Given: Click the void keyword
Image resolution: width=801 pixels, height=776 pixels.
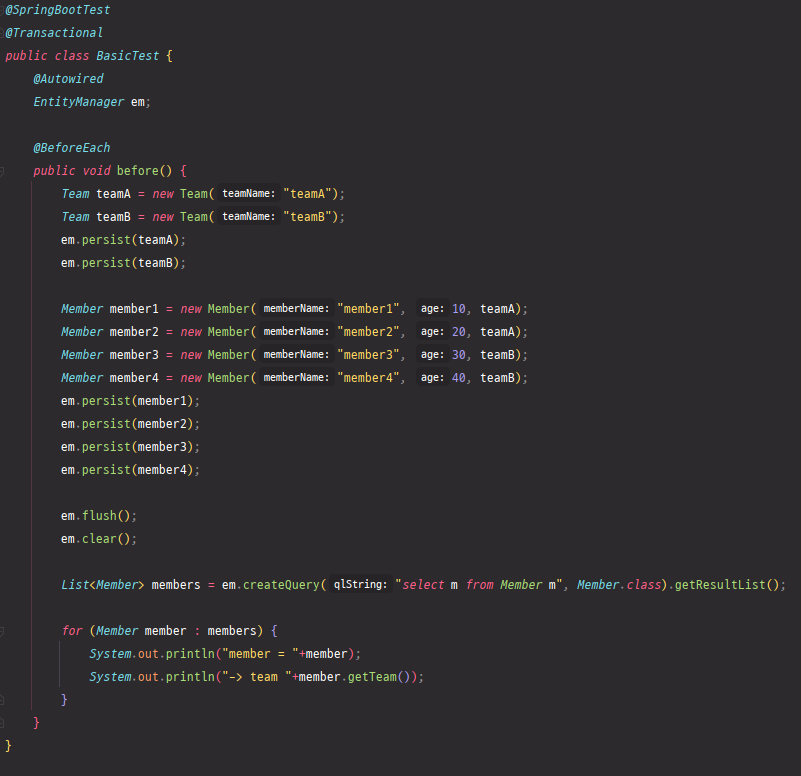Looking at the screenshot, I should tap(96, 171).
